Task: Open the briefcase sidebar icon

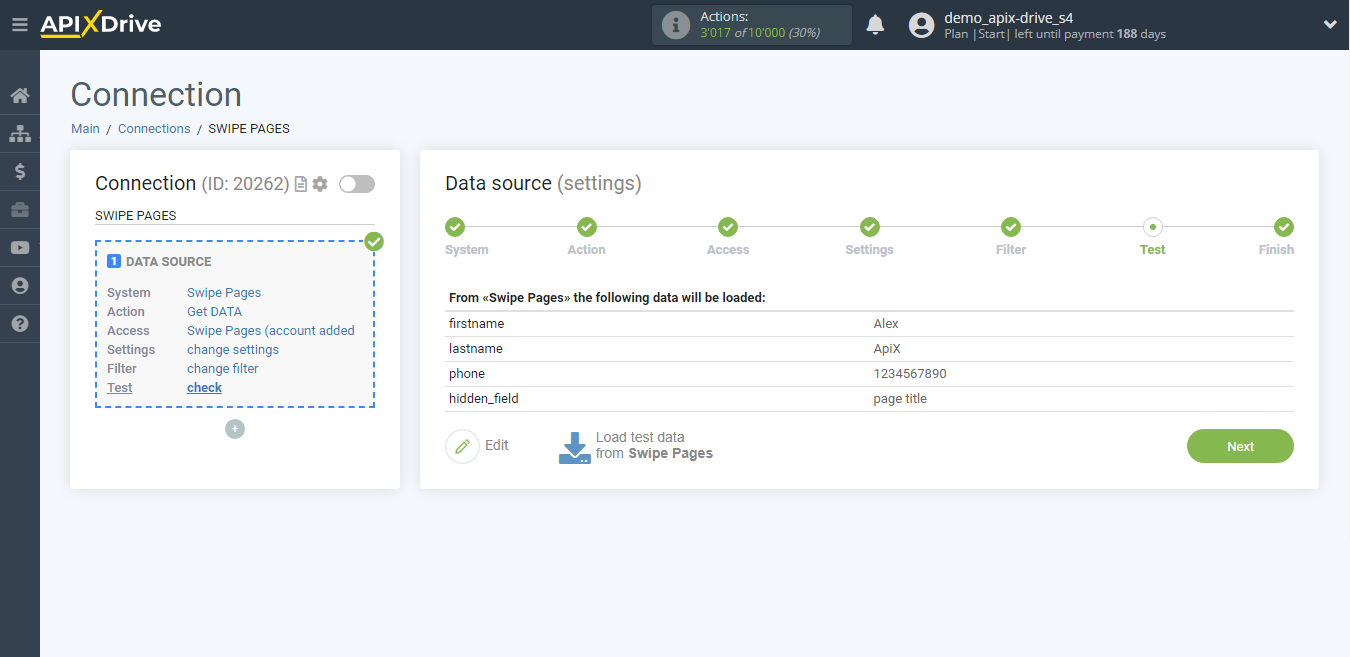Action: click(20, 210)
